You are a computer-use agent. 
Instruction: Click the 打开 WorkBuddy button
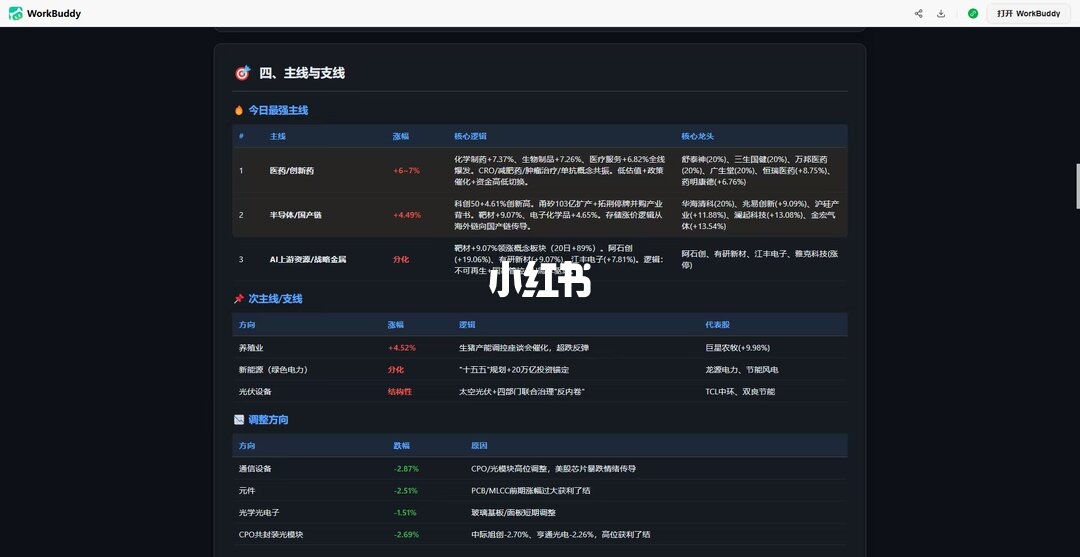(x=1028, y=13)
